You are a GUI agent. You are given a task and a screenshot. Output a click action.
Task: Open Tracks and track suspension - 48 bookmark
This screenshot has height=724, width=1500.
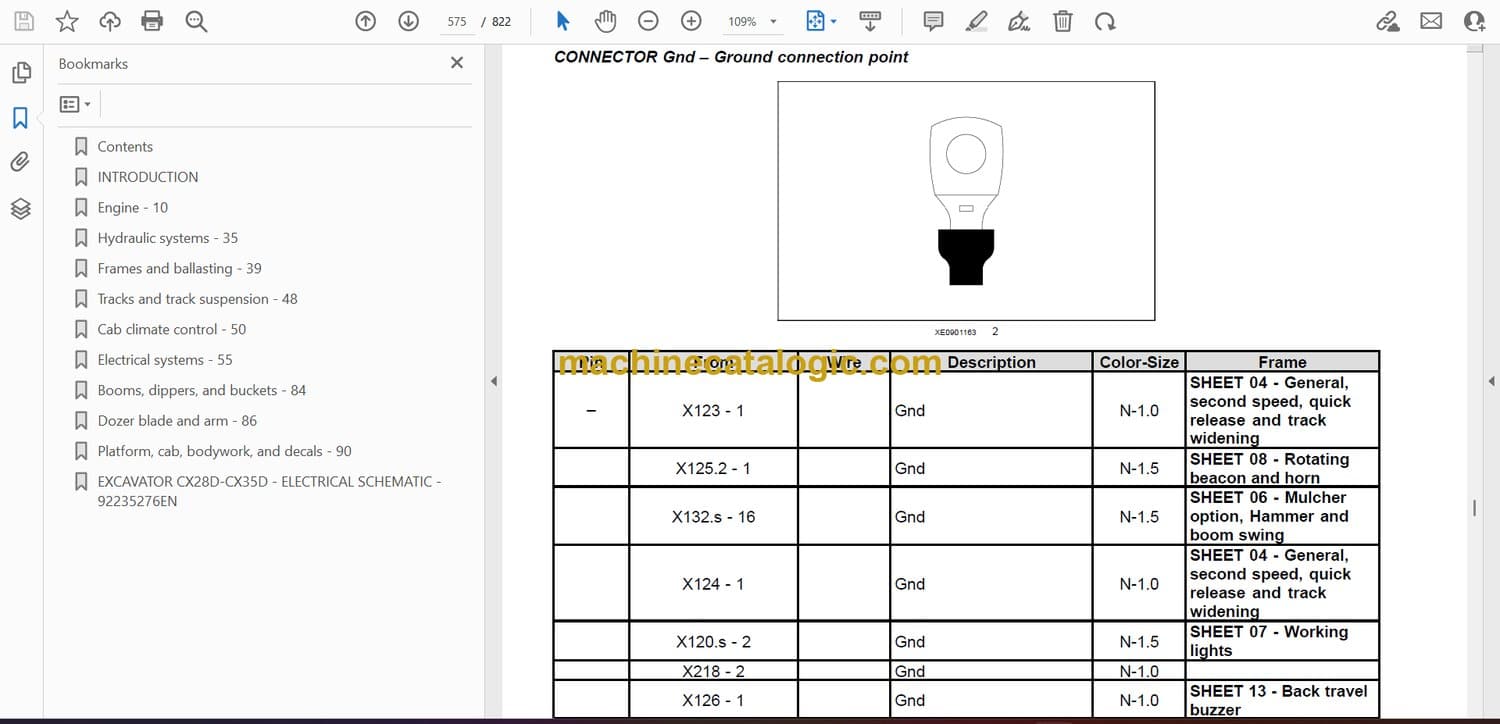197,299
